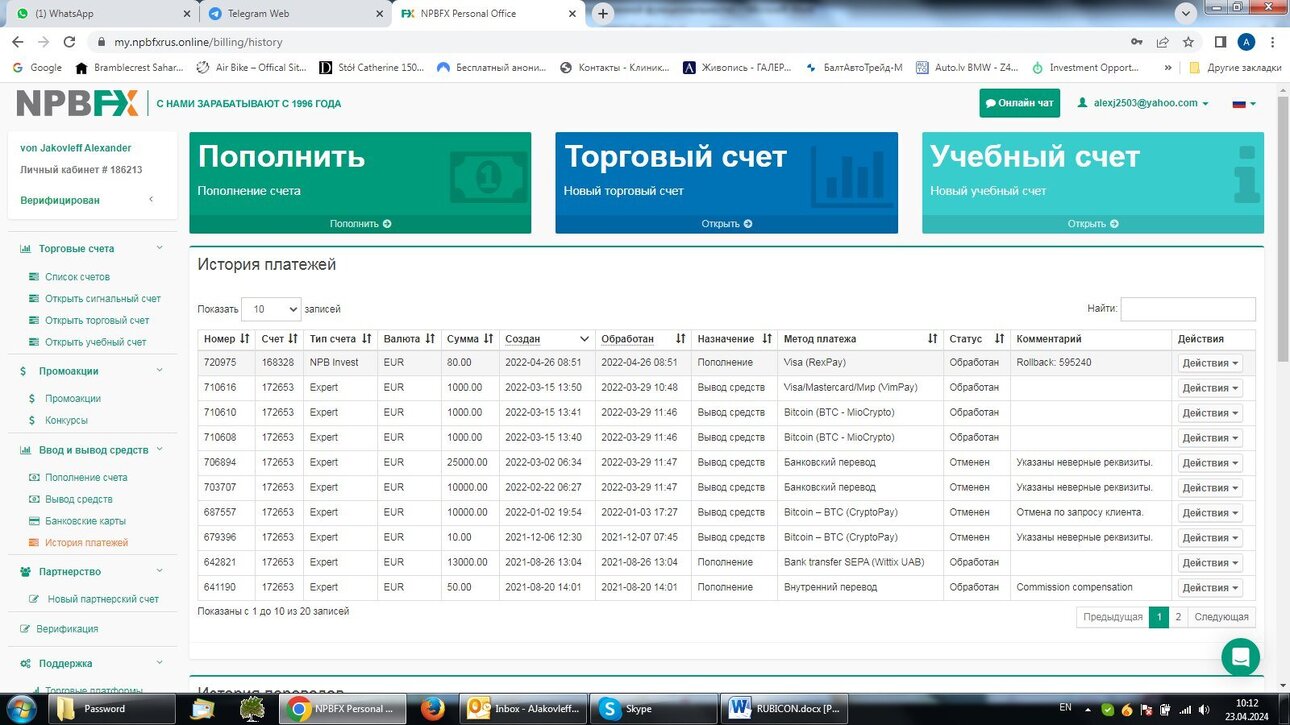Open the Windows Start menu

coord(20,709)
